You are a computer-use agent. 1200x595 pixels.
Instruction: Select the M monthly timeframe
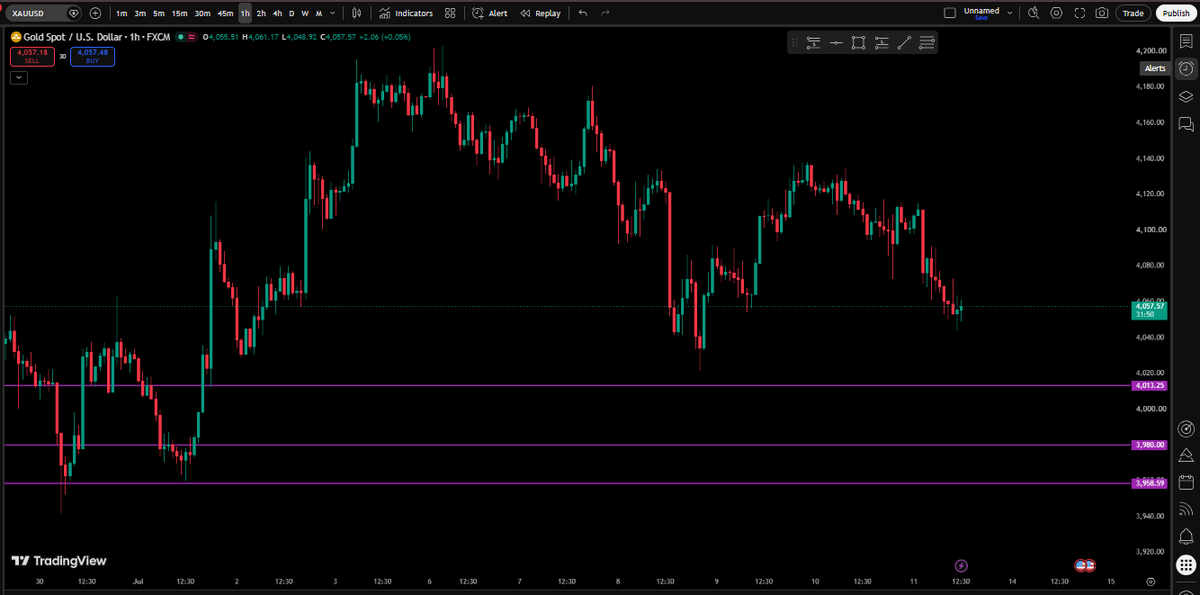click(318, 13)
